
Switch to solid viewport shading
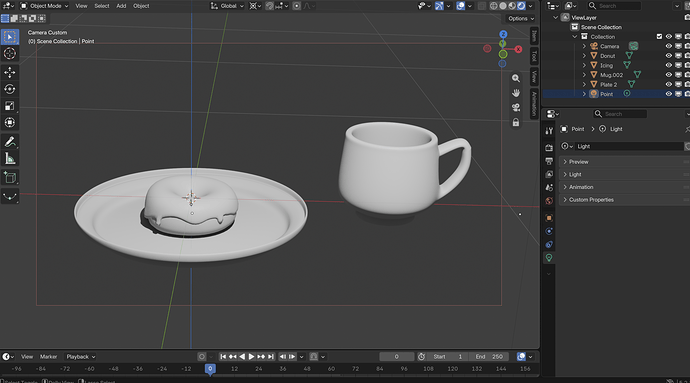pyautogui.click(x=503, y=6)
